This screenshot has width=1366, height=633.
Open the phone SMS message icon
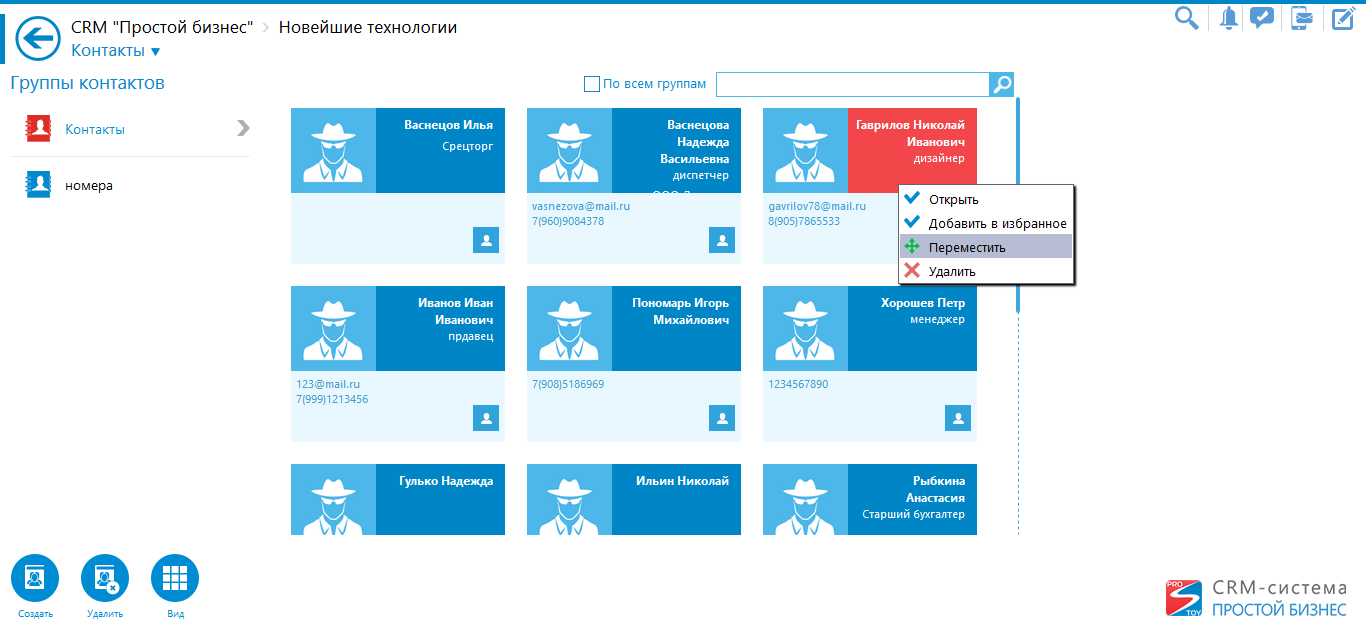click(x=1300, y=18)
